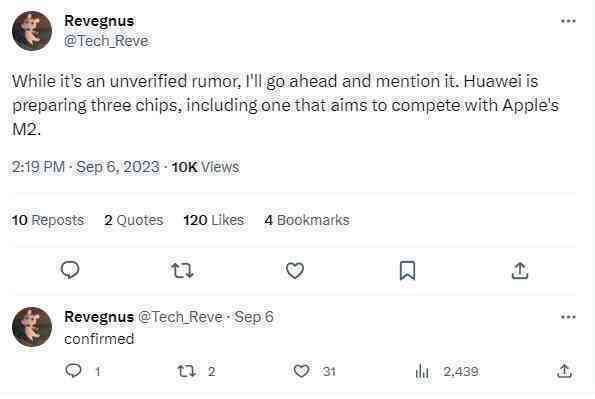Like the main tweet with the heart icon

point(295,271)
